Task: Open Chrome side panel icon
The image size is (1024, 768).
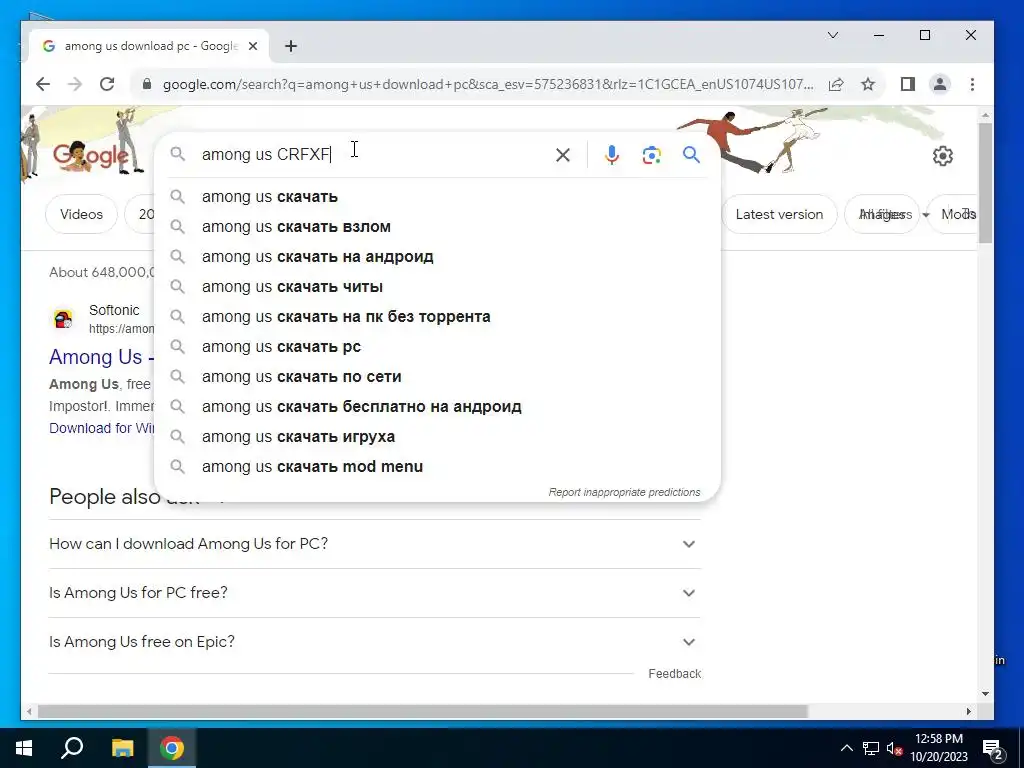Action: tap(908, 84)
